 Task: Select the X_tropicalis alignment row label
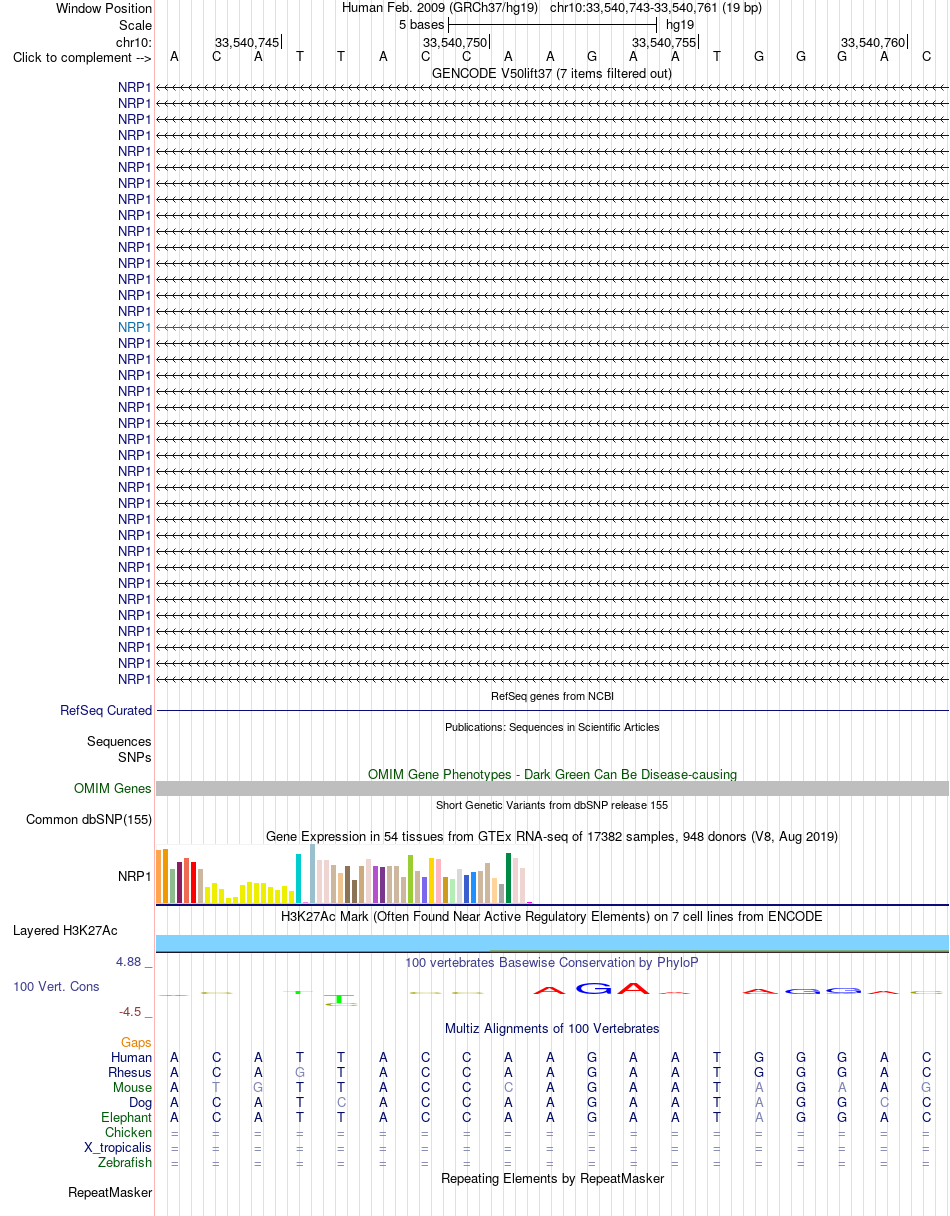[x=118, y=1147]
